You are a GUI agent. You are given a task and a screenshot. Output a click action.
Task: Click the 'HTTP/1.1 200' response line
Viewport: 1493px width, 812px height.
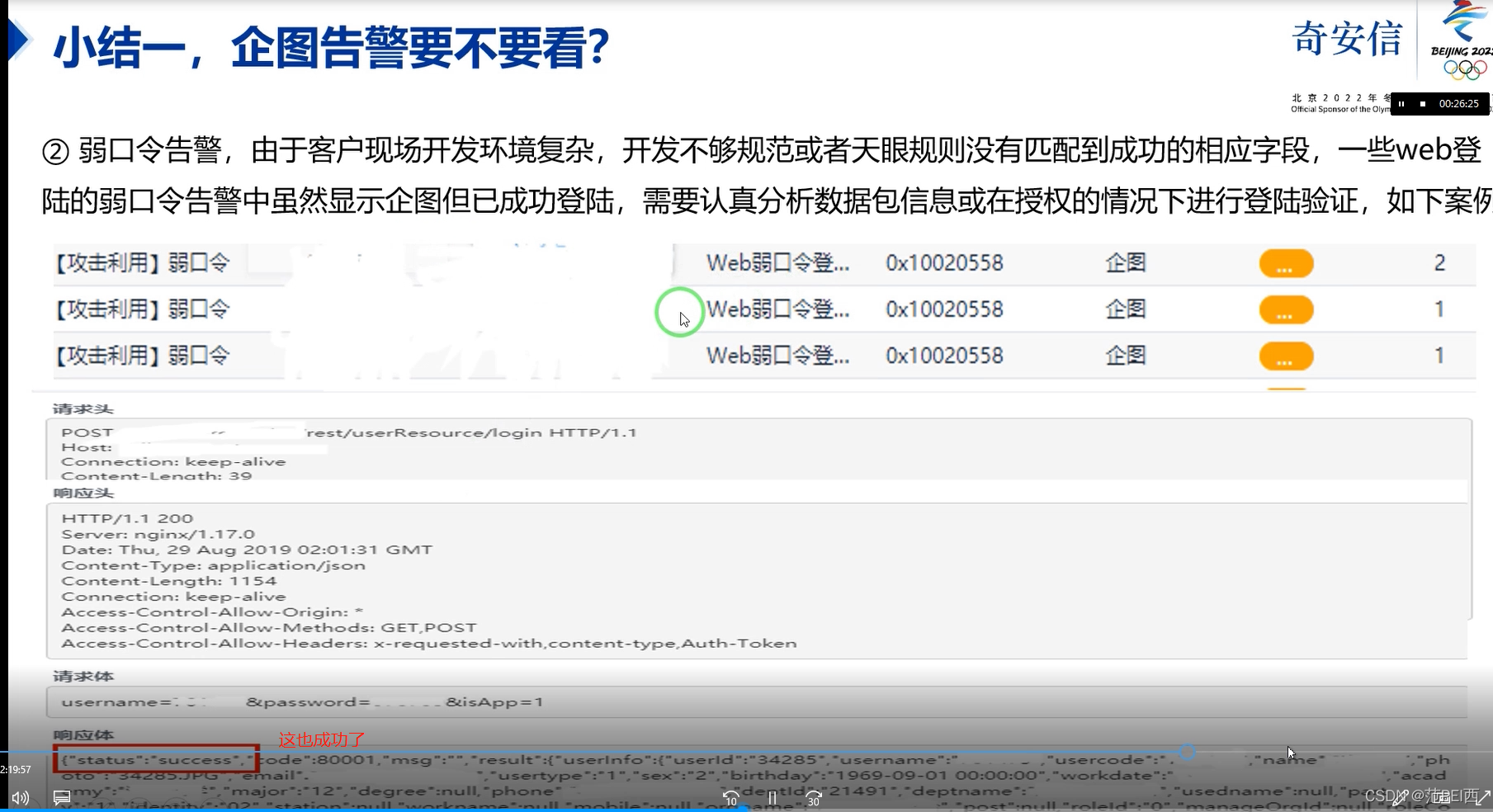[x=127, y=518]
